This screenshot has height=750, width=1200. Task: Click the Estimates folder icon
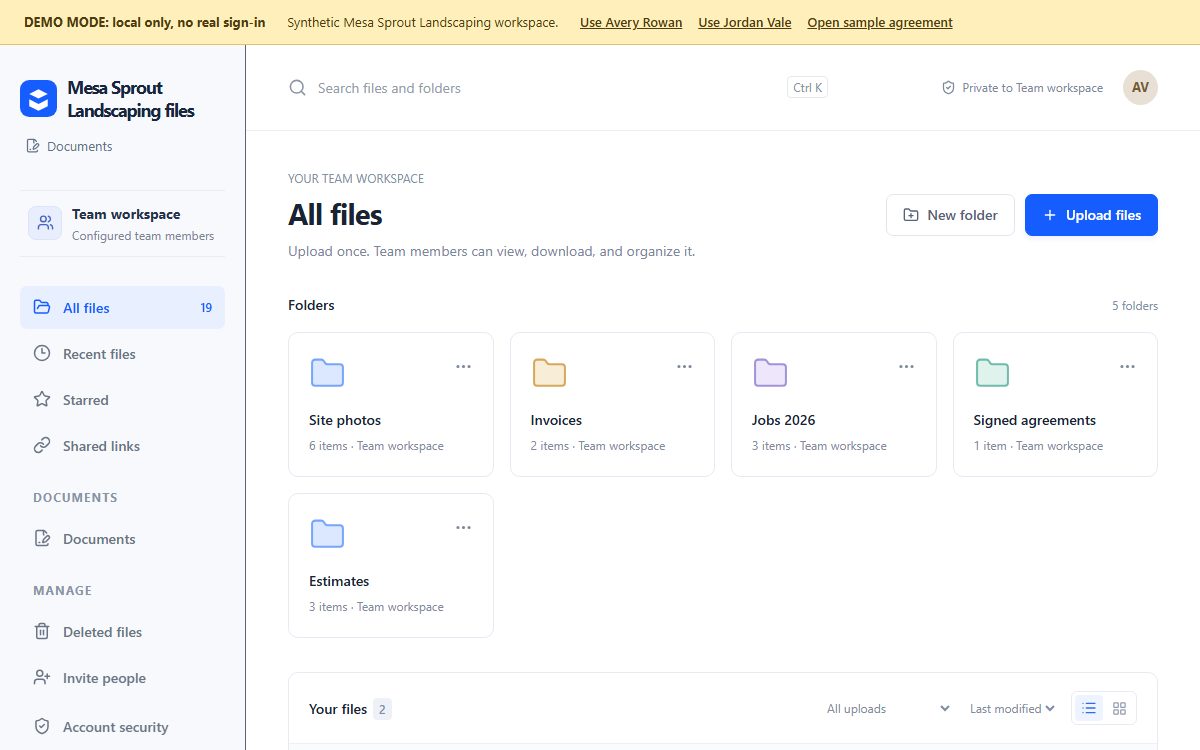327,533
